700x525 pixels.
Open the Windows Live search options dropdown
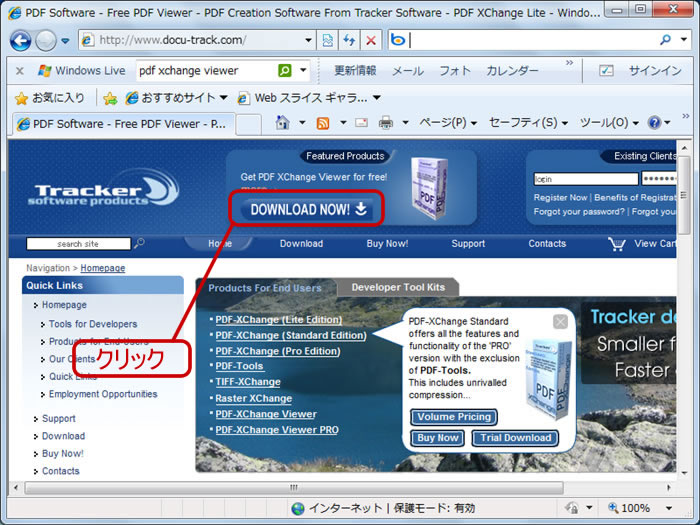pyautogui.click(x=304, y=70)
